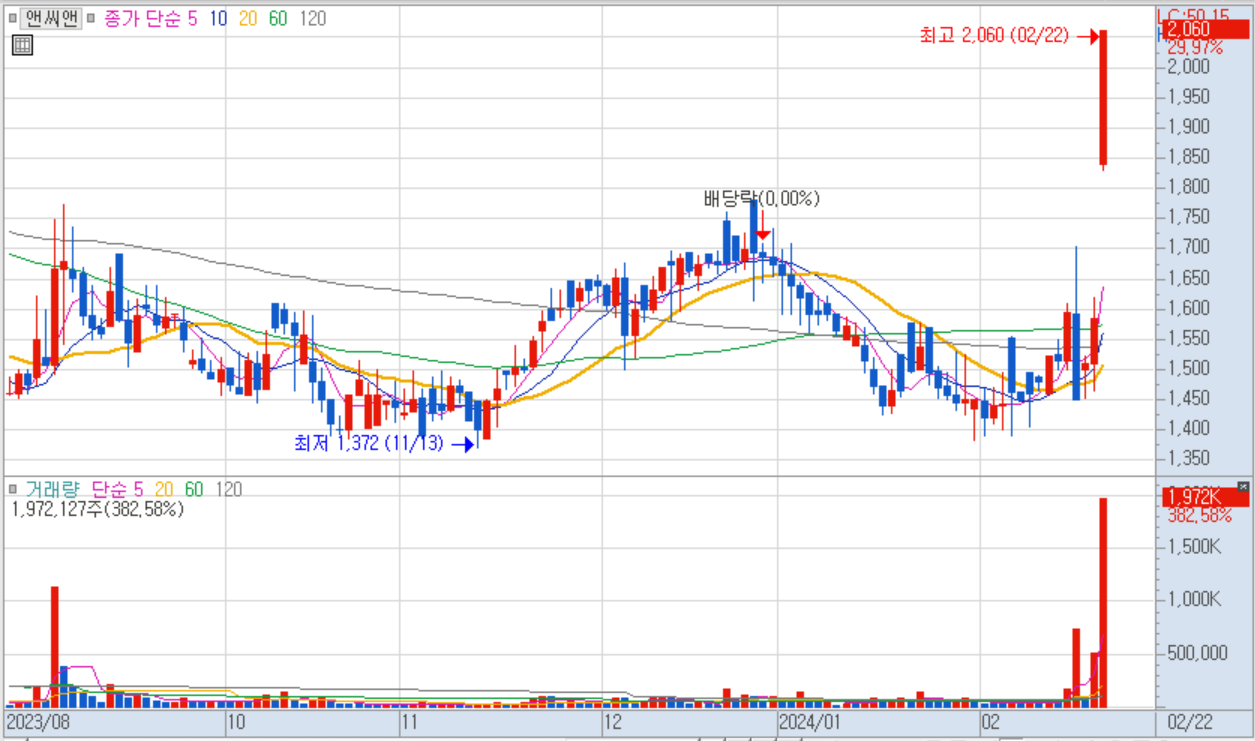Click the 02/22 current date label
This screenshot has width=1255, height=741.
tap(1190, 721)
